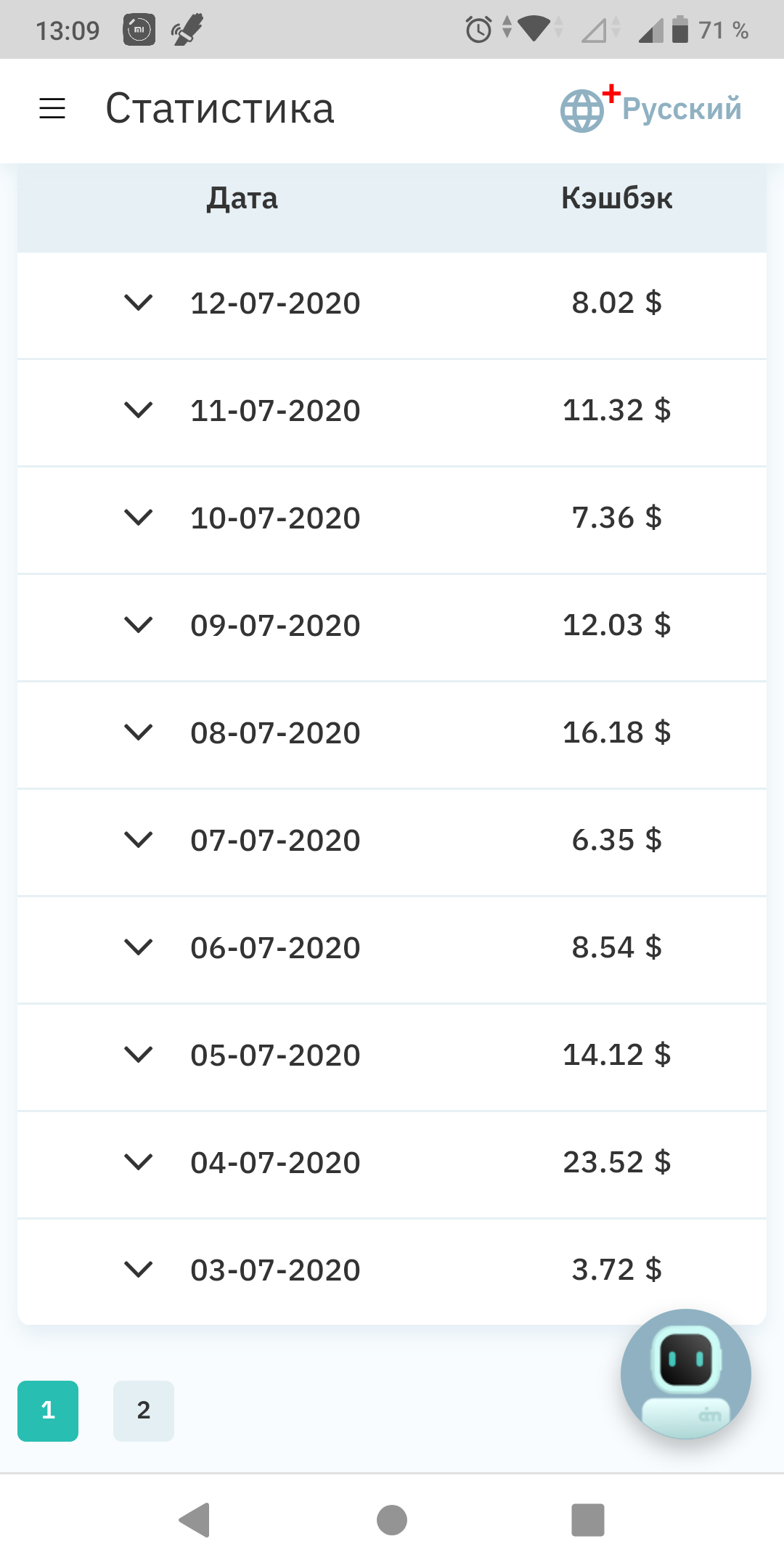Tap the Кэшбэк column header
This screenshot has width=784, height=1568.
617,198
